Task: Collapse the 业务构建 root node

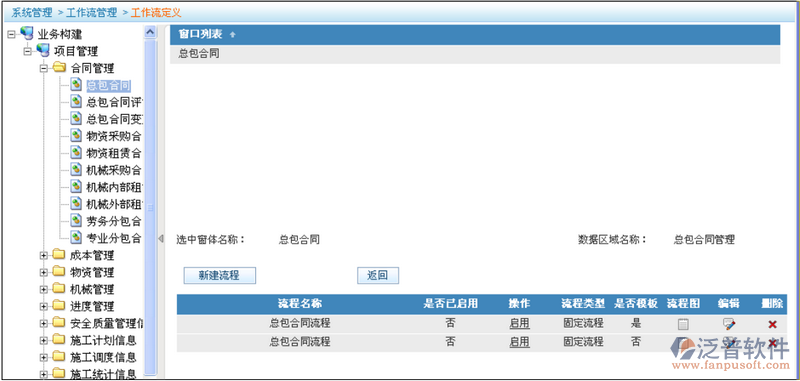Action: point(11,34)
